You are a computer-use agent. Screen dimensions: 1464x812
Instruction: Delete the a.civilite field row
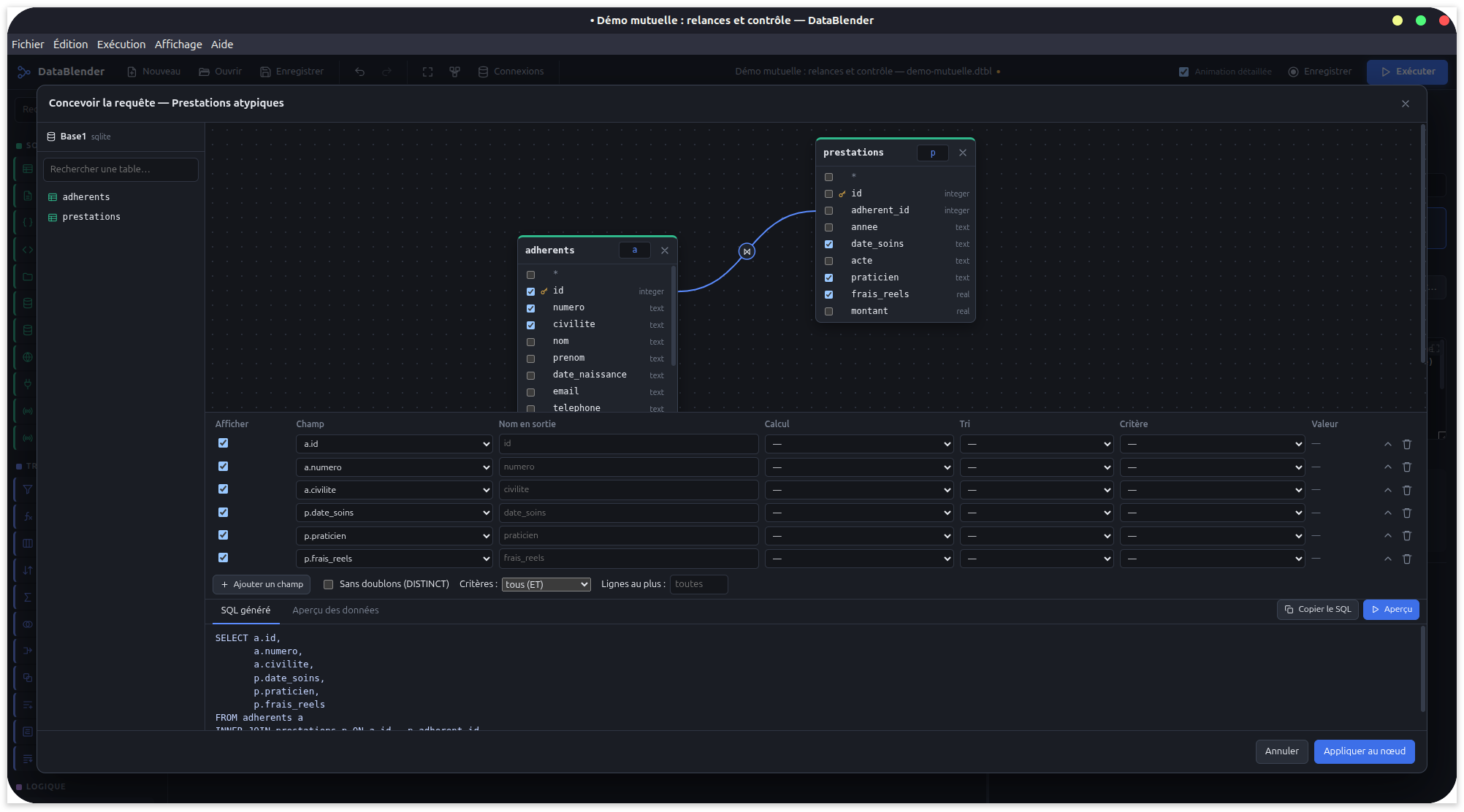point(1406,490)
